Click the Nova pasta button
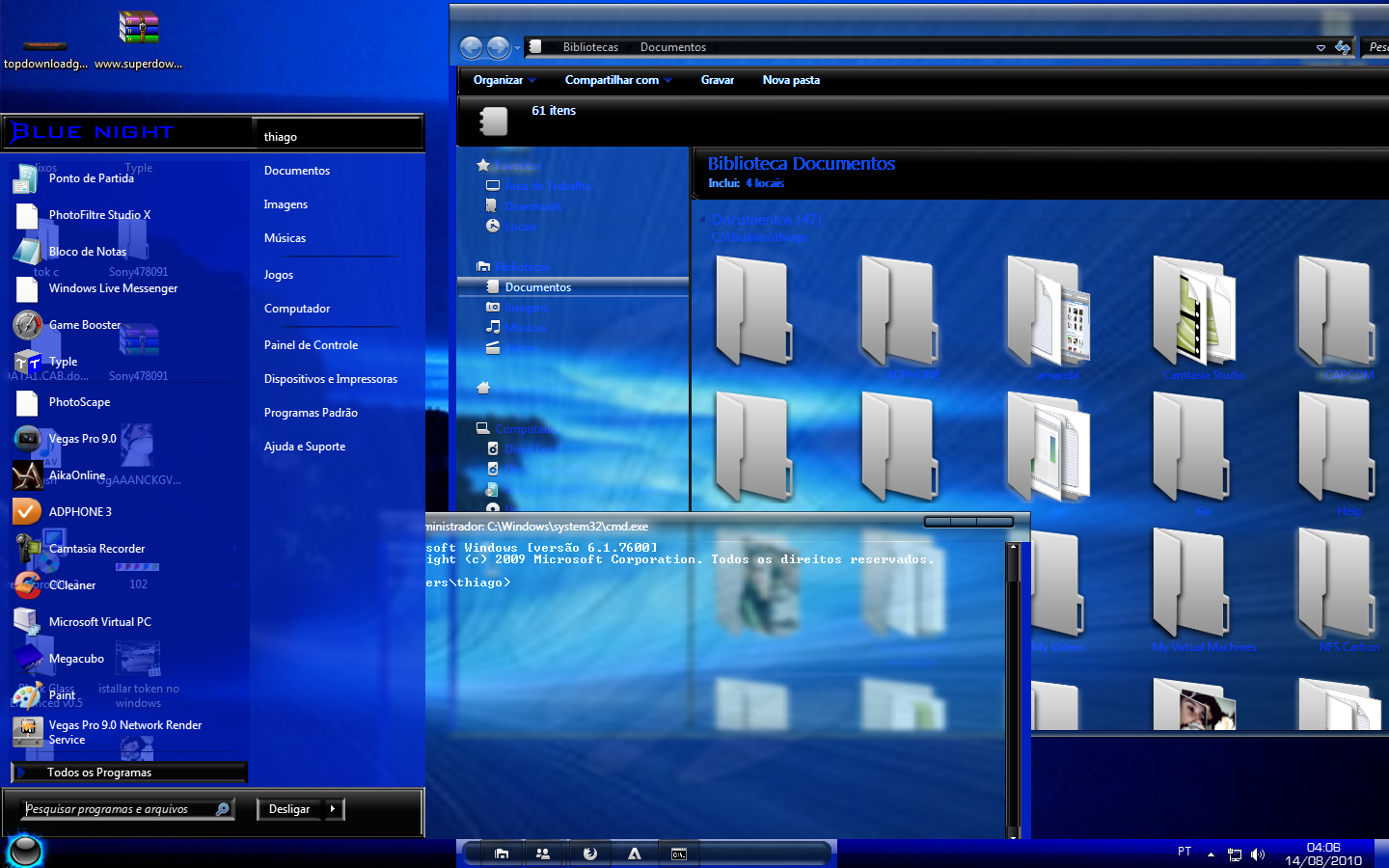This screenshot has height=868, width=1389. [x=791, y=80]
